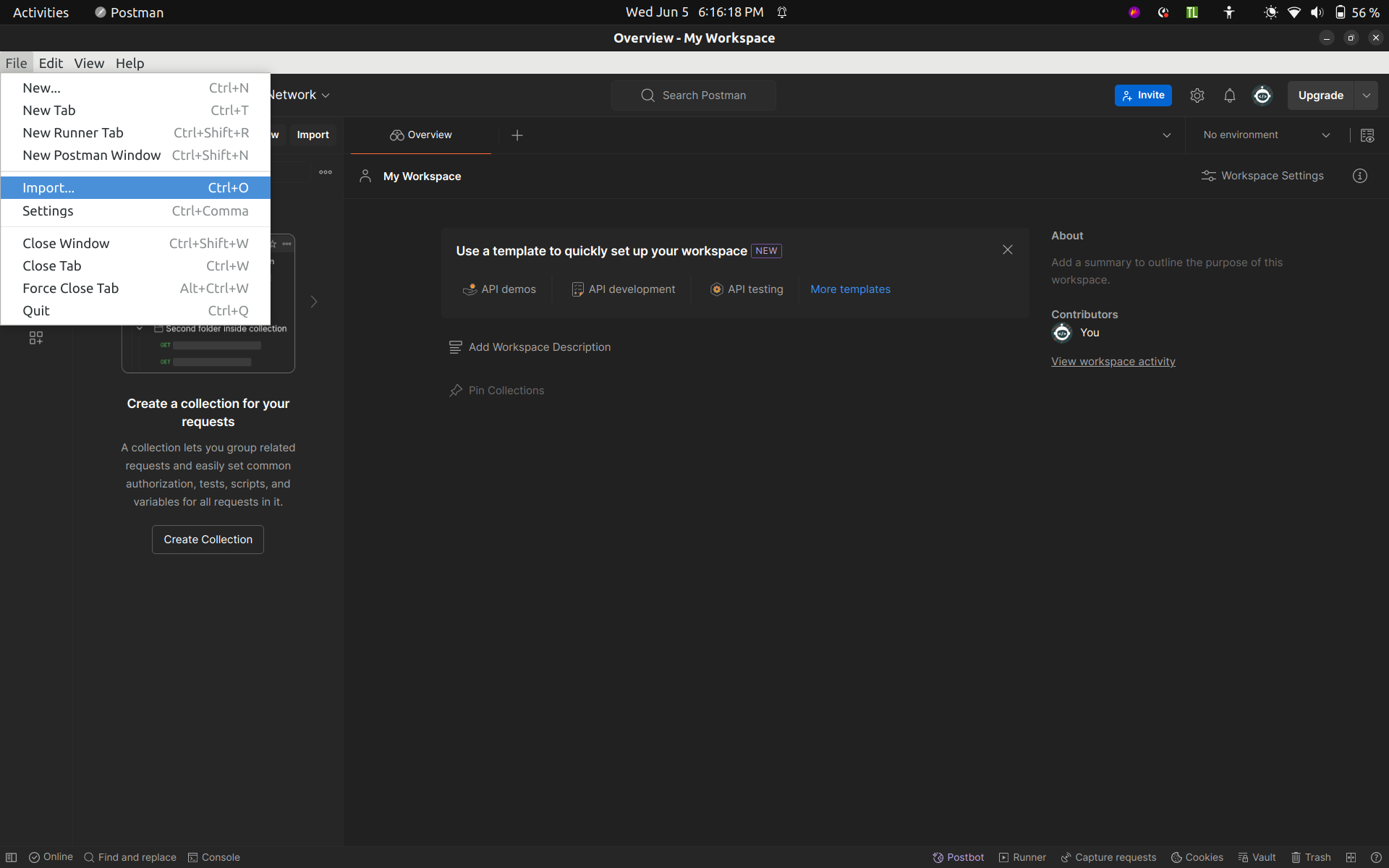The width and height of the screenshot is (1389, 868).
Task: Collapse the Second folder inside collection
Action: [x=140, y=328]
